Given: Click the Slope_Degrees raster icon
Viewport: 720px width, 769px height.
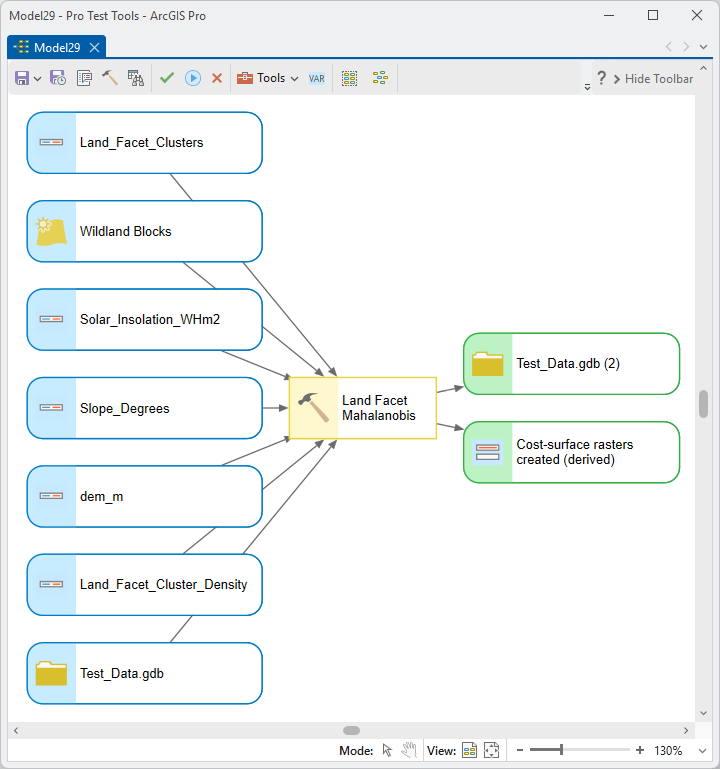Looking at the screenshot, I should pos(51,408).
